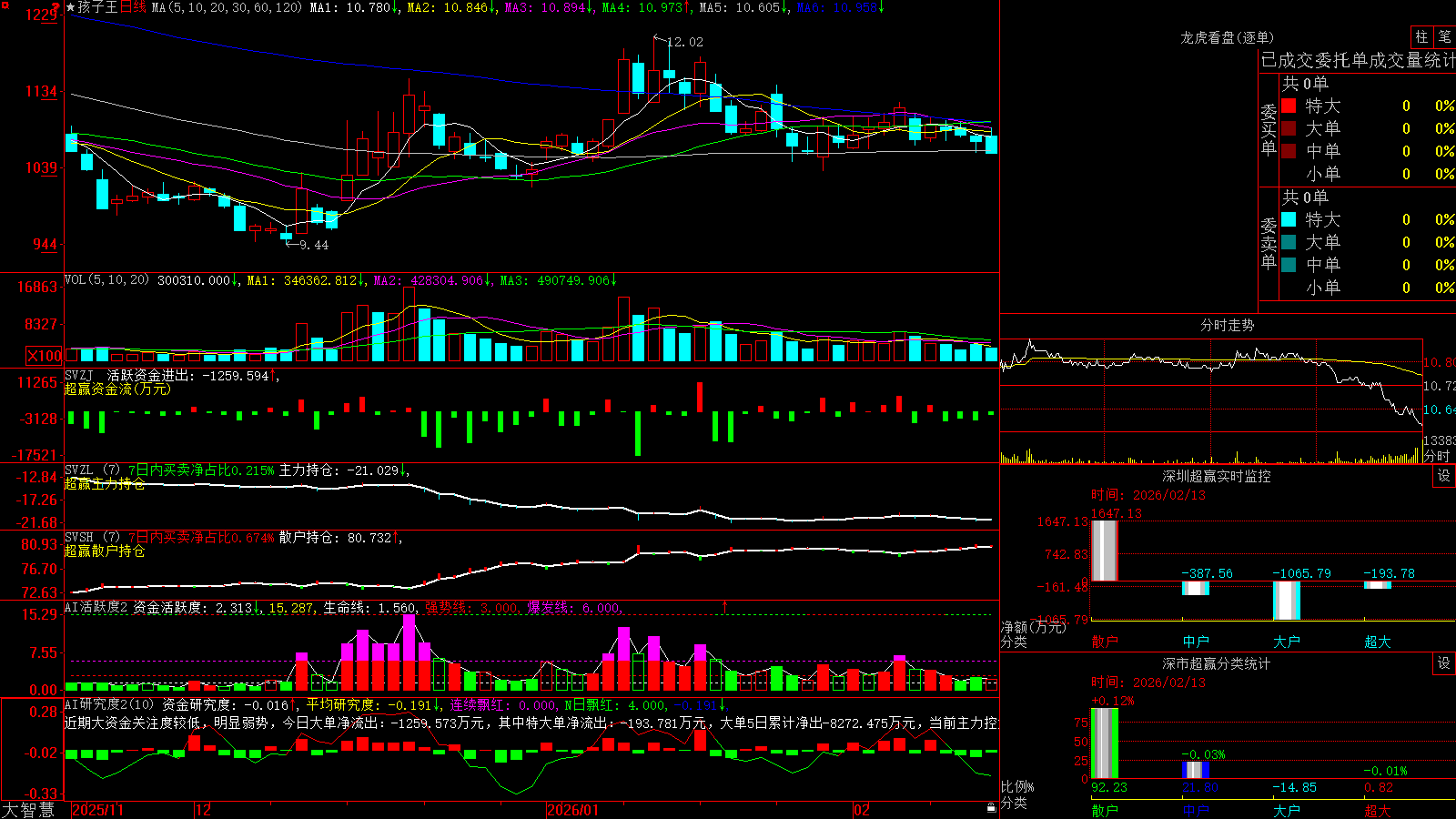Click the 中户 bar showing -387.56

[x=1196, y=588]
